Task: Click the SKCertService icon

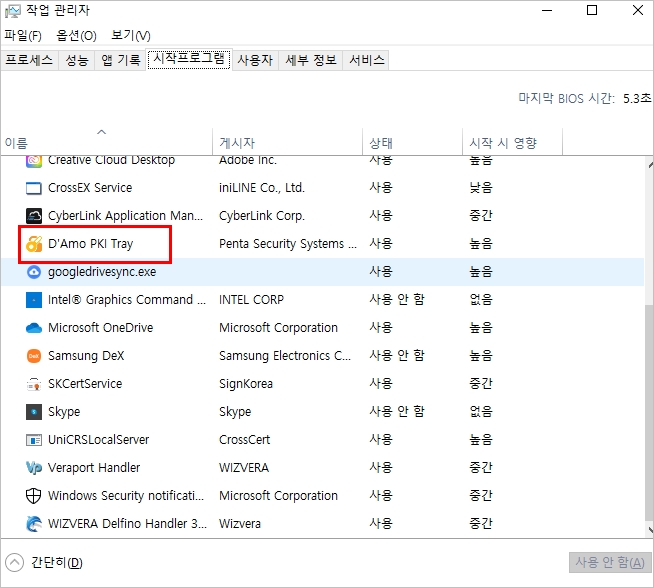Action: point(34,384)
